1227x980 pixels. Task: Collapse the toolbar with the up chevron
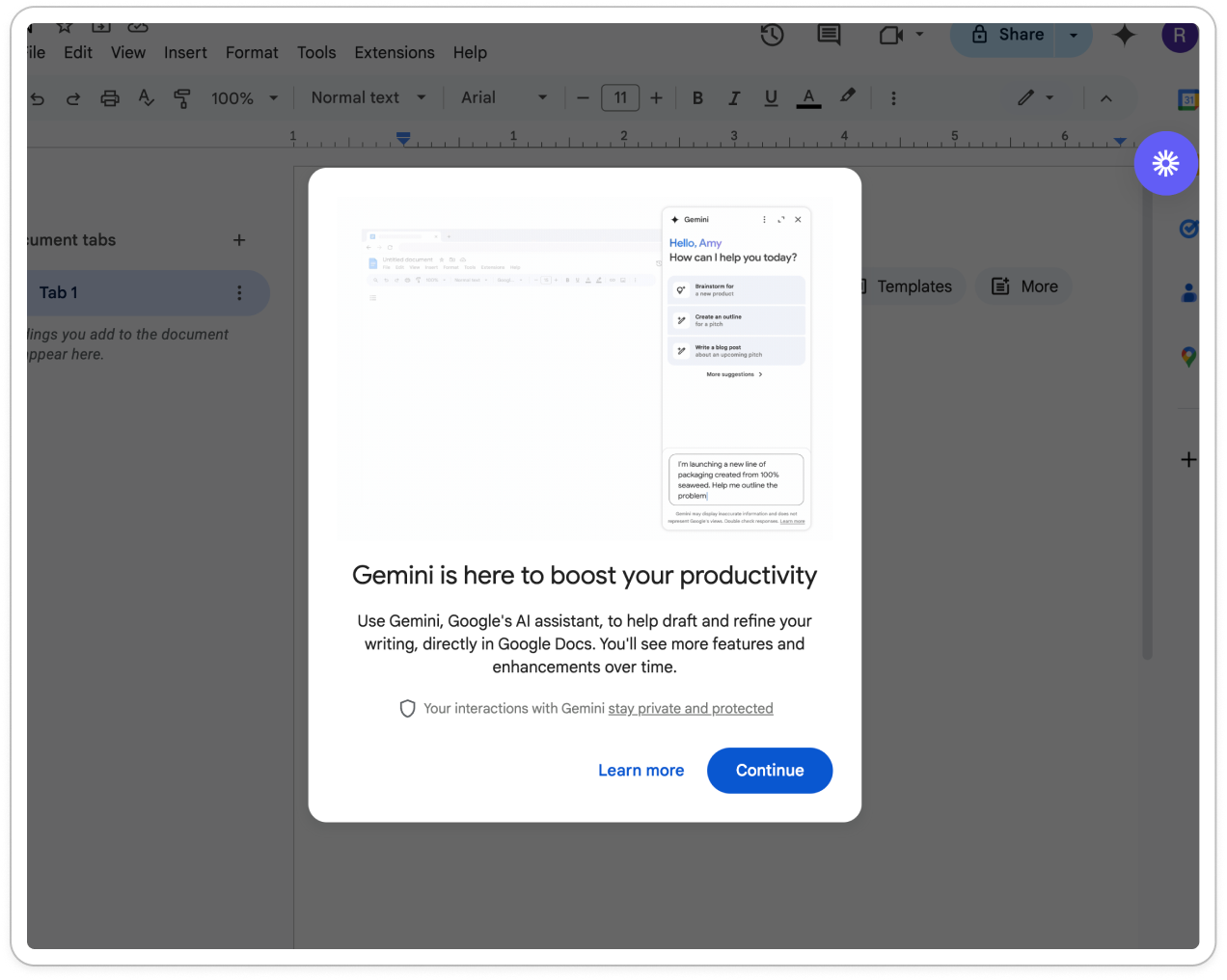[x=1106, y=98]
